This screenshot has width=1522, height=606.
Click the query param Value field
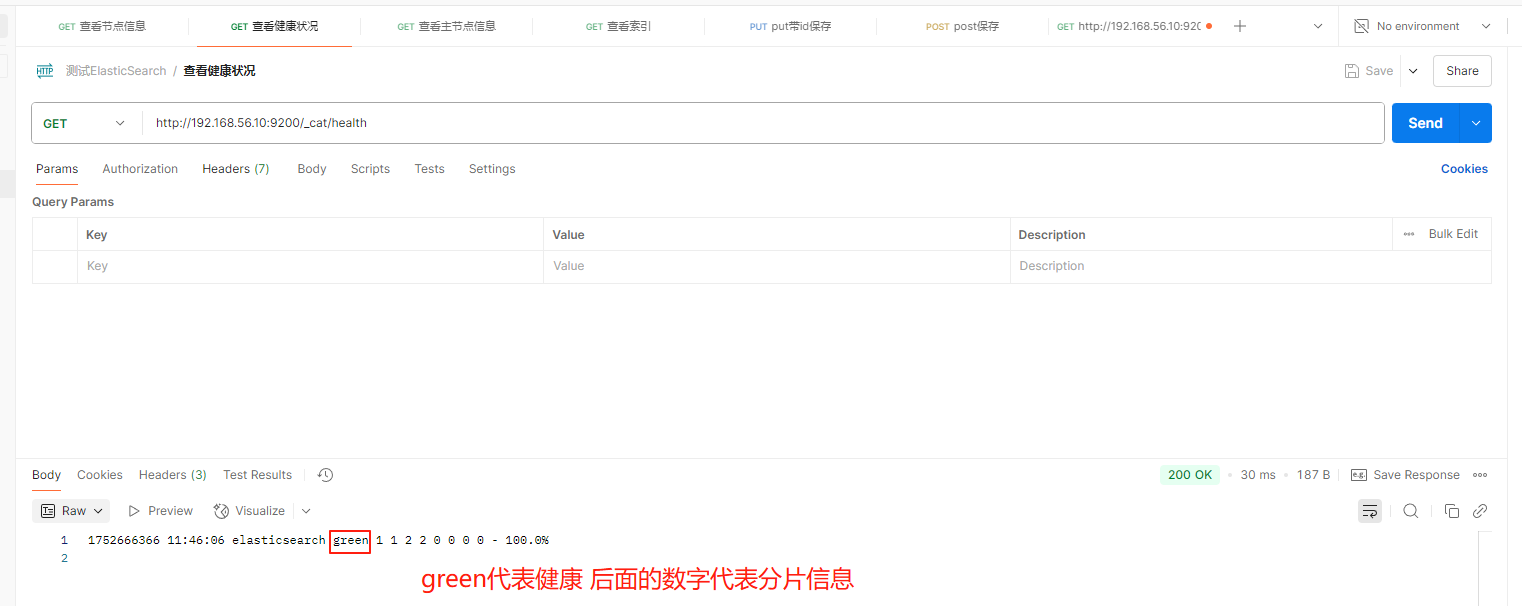tap(777, 266)
